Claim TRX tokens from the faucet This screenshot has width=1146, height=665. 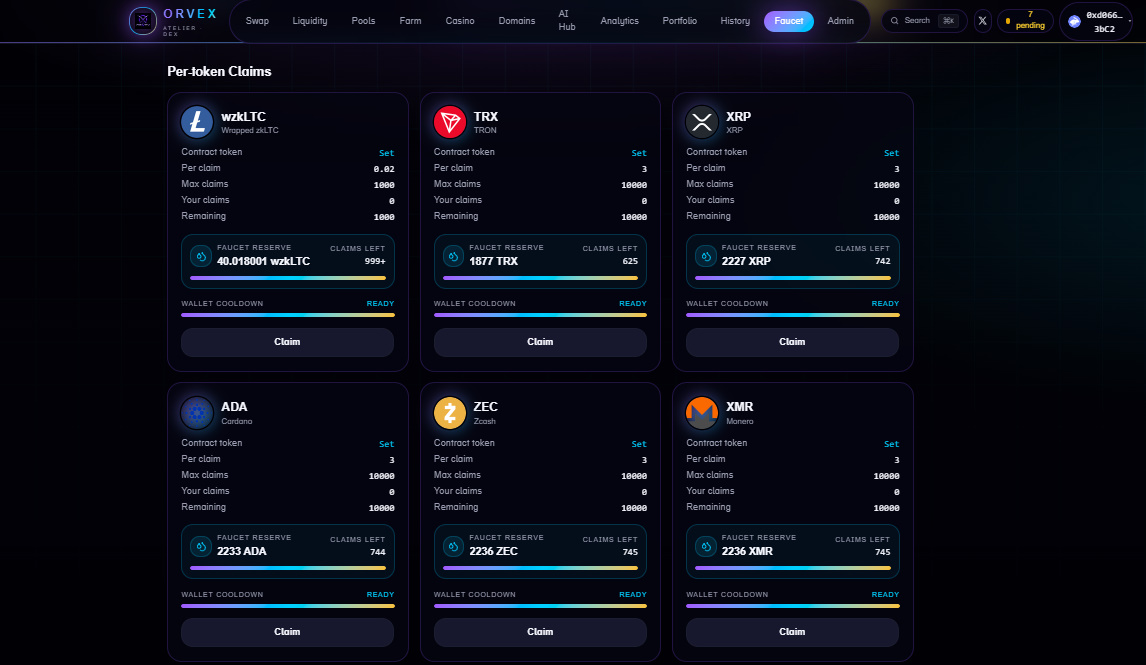pyautogui.click(x=540, y=342)
